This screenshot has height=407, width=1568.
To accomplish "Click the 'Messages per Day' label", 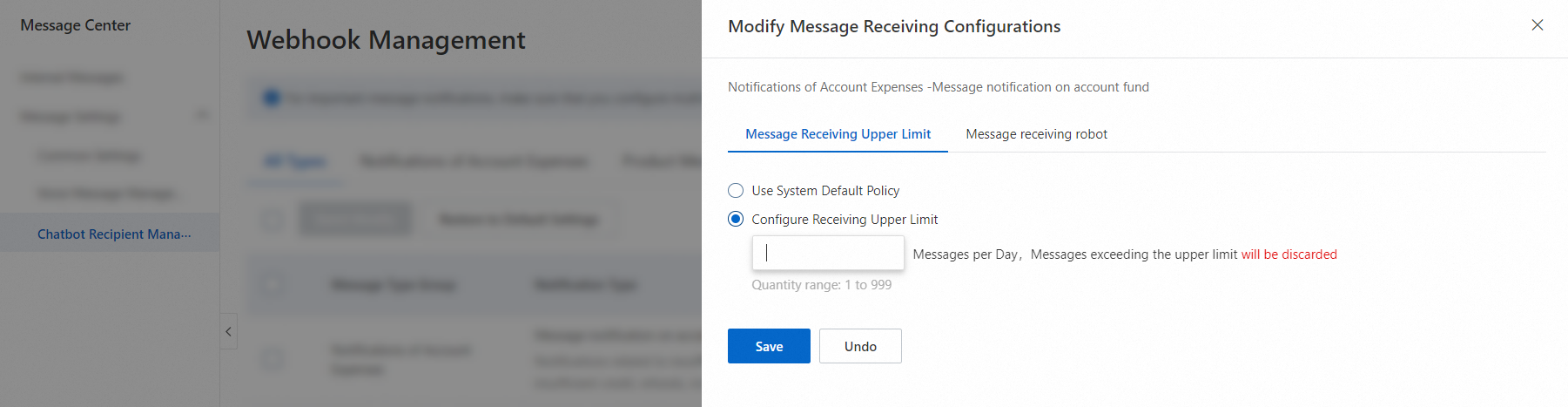I will pos(966,254).
